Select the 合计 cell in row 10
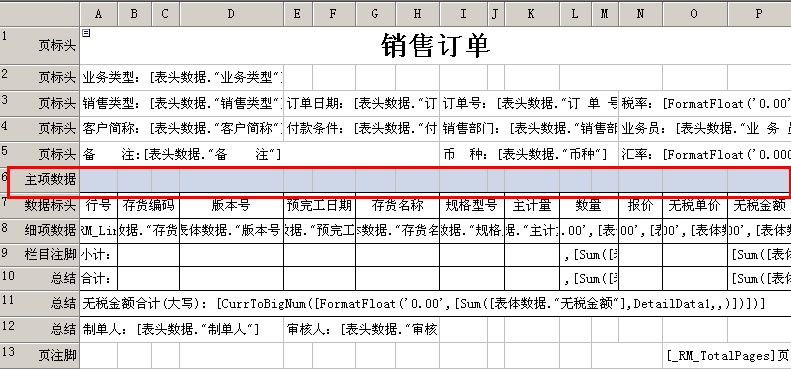The height and width of the screenshot is (369, 791). coord(98,279)
